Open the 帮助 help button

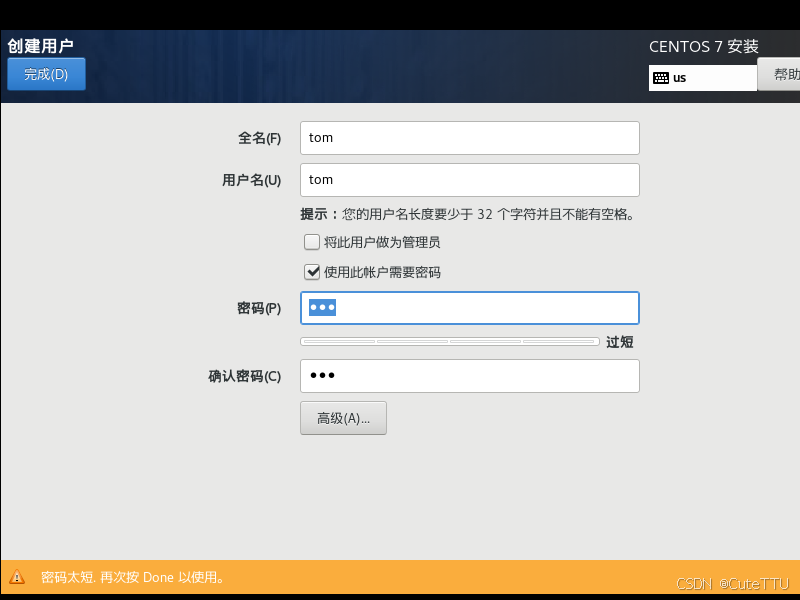tap(779, 74)
